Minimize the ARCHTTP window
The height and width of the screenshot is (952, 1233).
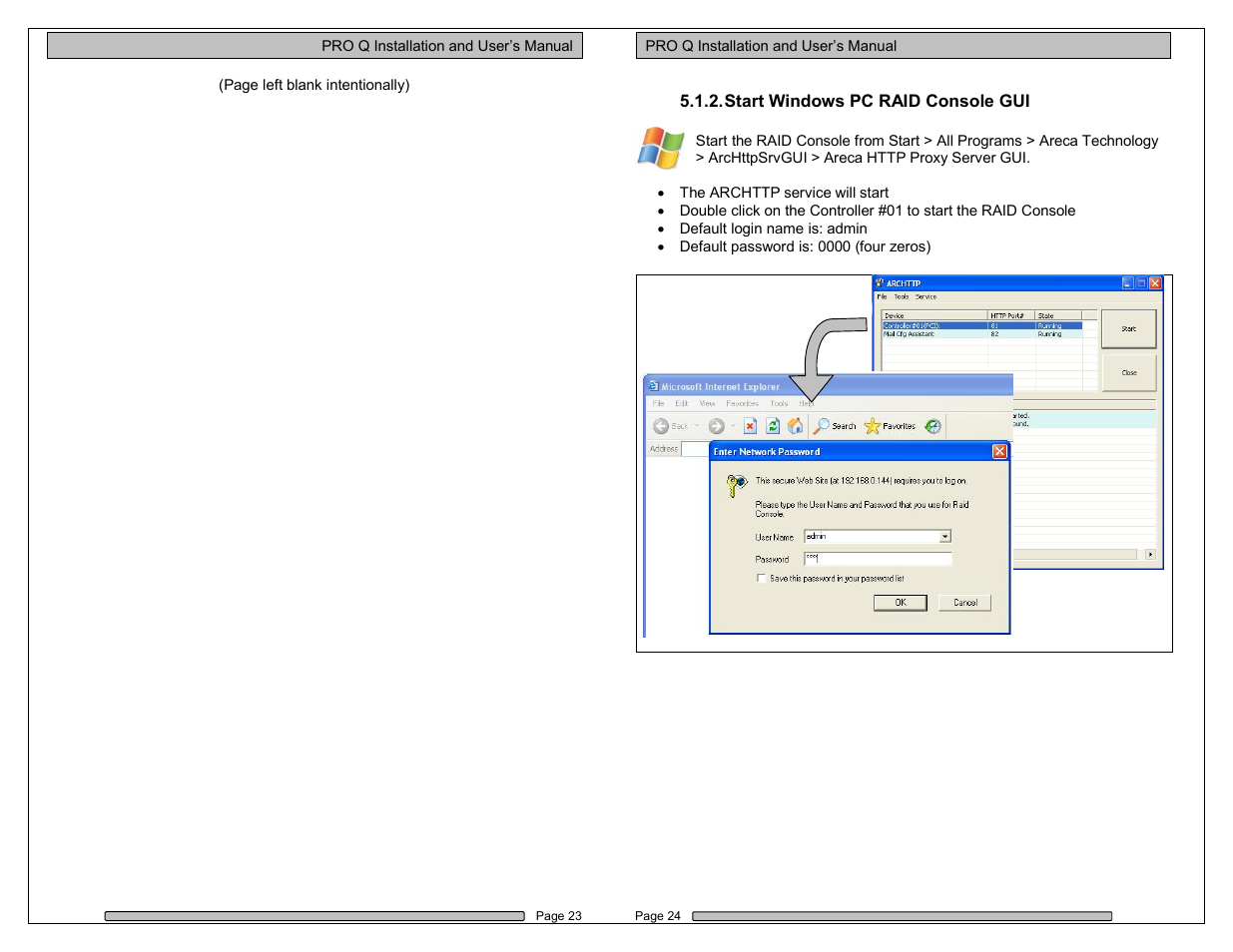pos(1128,283)
